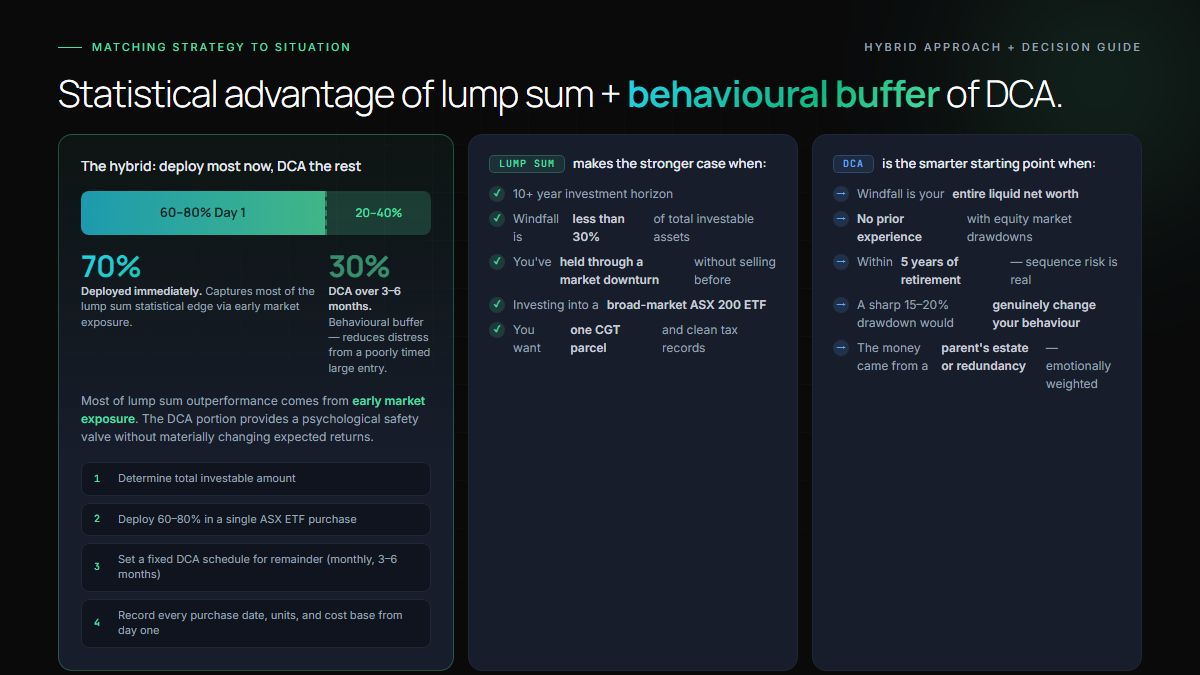This screenshot has width=1200, height=675.
Task: Click 'The hybrid: deploy most now, DCA the rest'
Action: (x=221, y=166)
